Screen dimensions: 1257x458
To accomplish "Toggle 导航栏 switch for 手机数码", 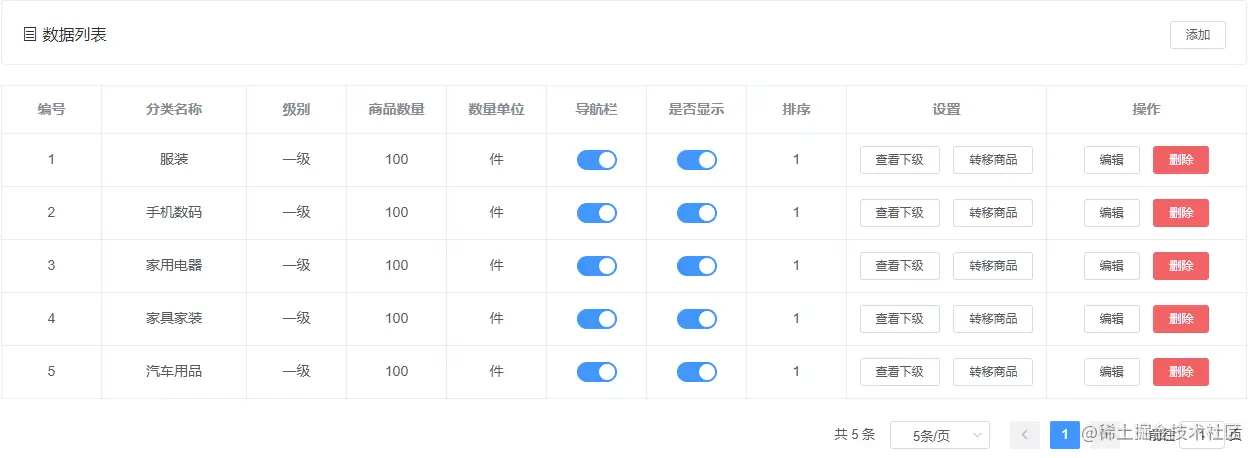I will (x=597, y=213).
